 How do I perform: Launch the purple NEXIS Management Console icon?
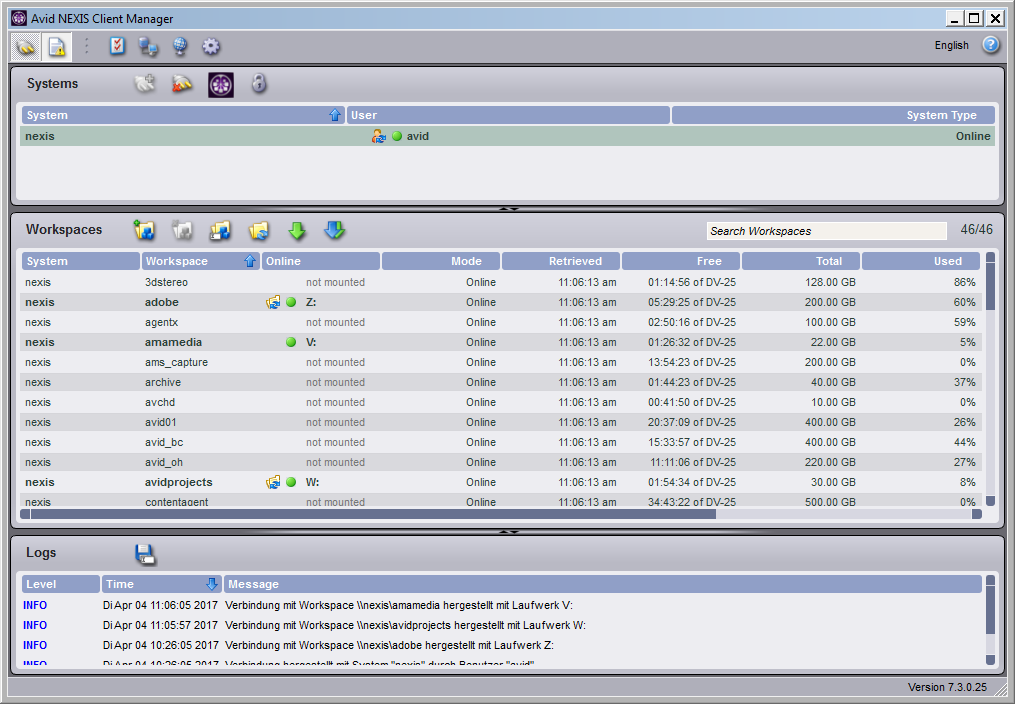pos(221,85)
